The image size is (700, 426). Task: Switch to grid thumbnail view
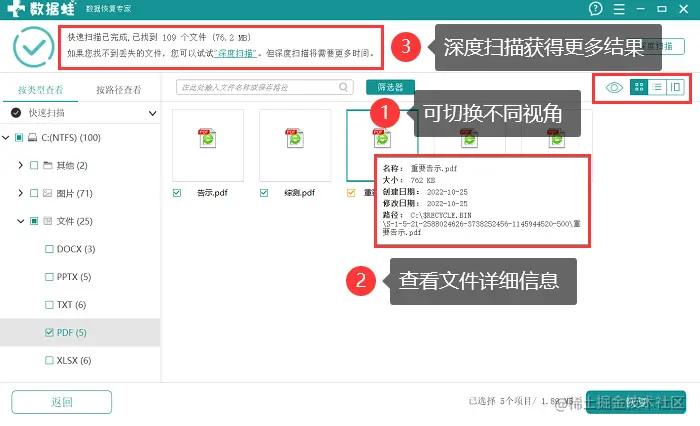tap(639, 87)
